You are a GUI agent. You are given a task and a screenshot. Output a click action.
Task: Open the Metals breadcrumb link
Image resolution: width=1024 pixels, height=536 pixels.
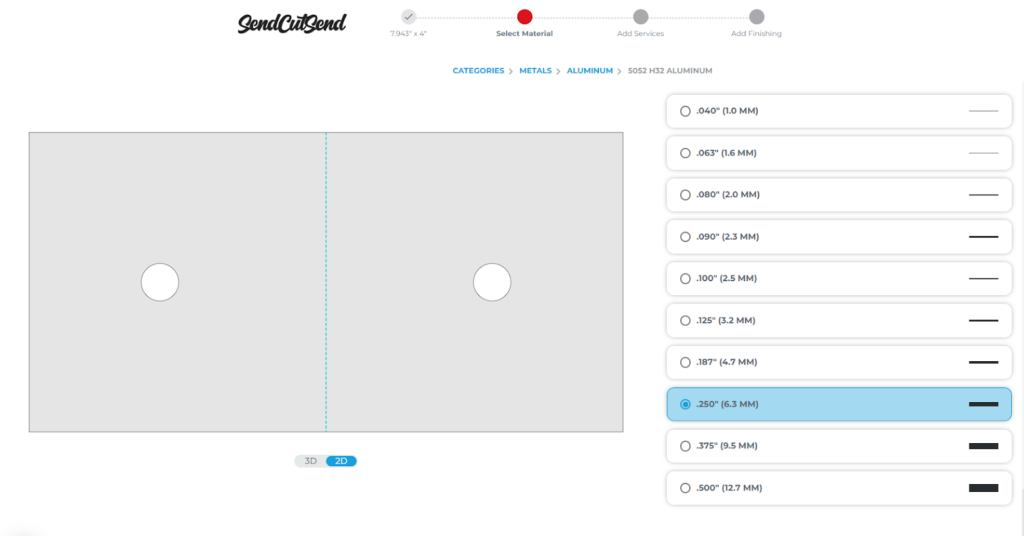pyautogui.click(x=535, y=71)
